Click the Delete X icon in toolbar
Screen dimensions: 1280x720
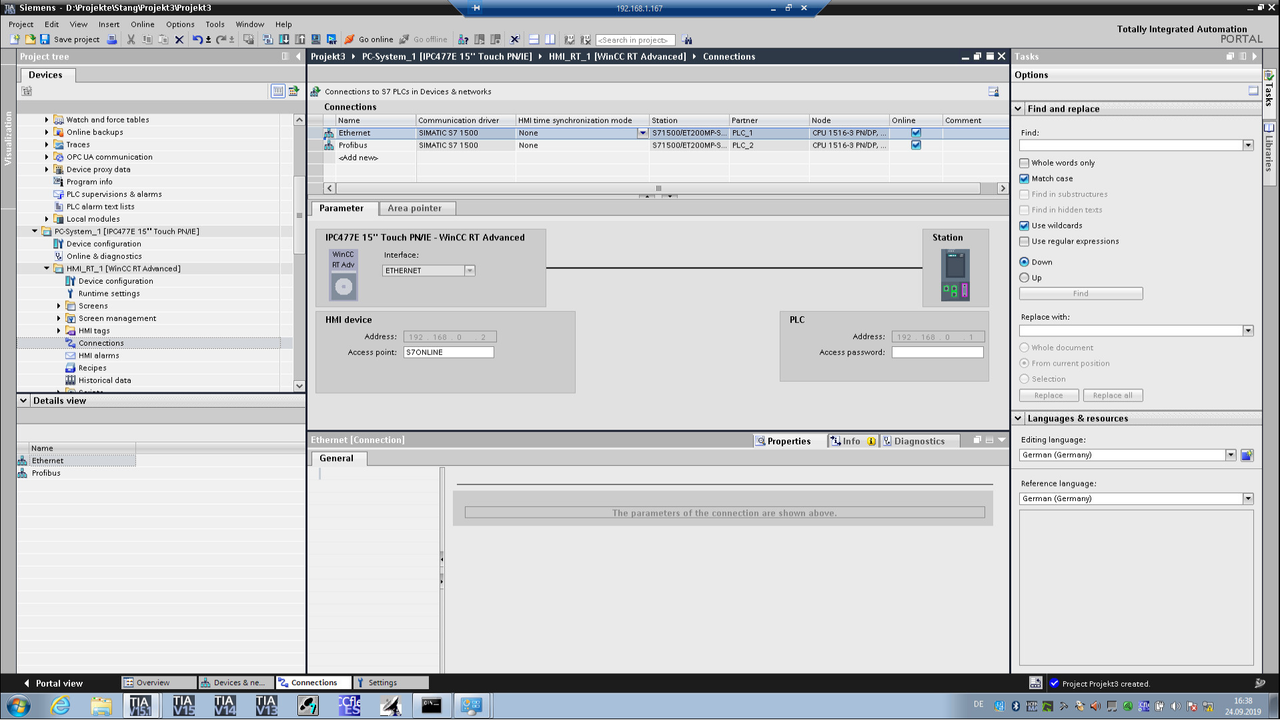point(179,39)
